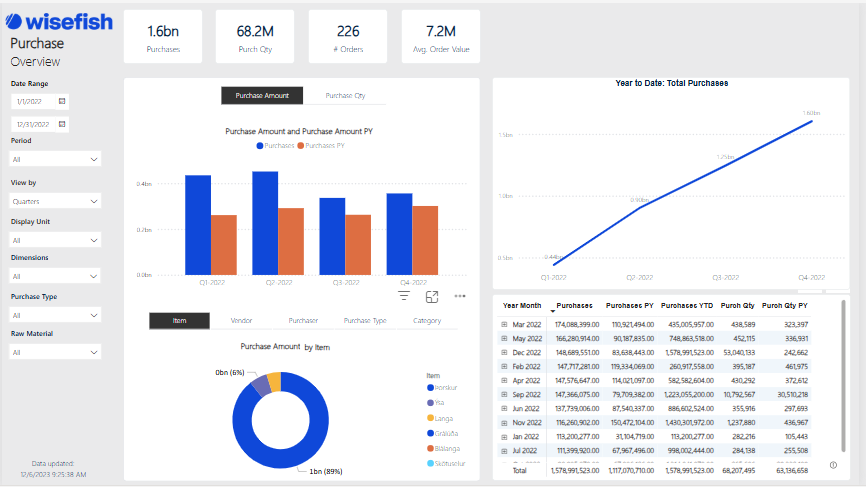Toggle the Þorskur legend item
Screen dimensions: 866x487
coord(444,388)
